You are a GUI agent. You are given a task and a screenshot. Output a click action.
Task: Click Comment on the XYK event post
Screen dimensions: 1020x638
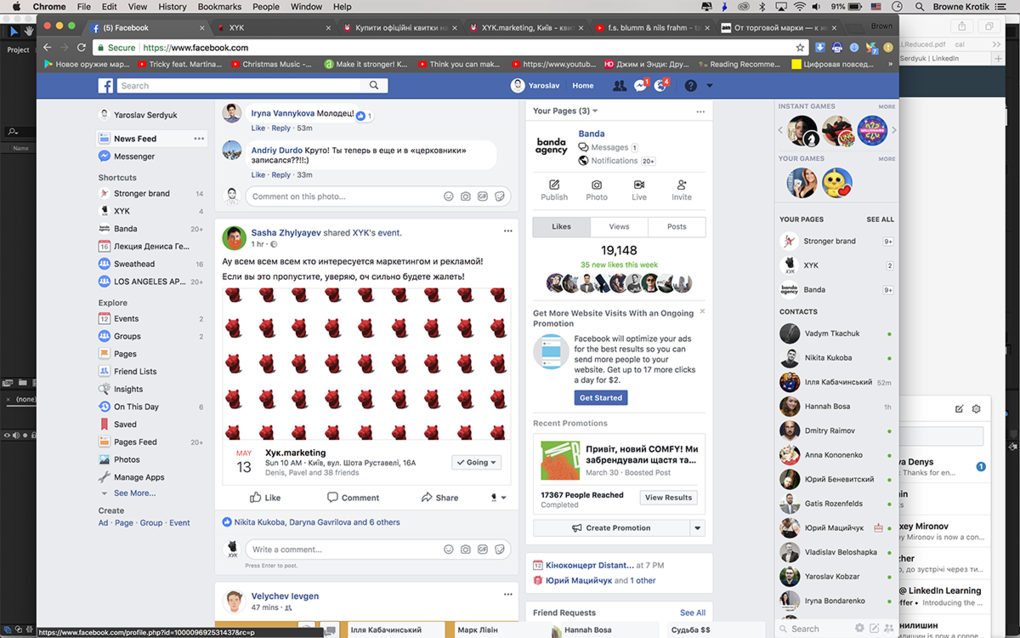(353, 498)
